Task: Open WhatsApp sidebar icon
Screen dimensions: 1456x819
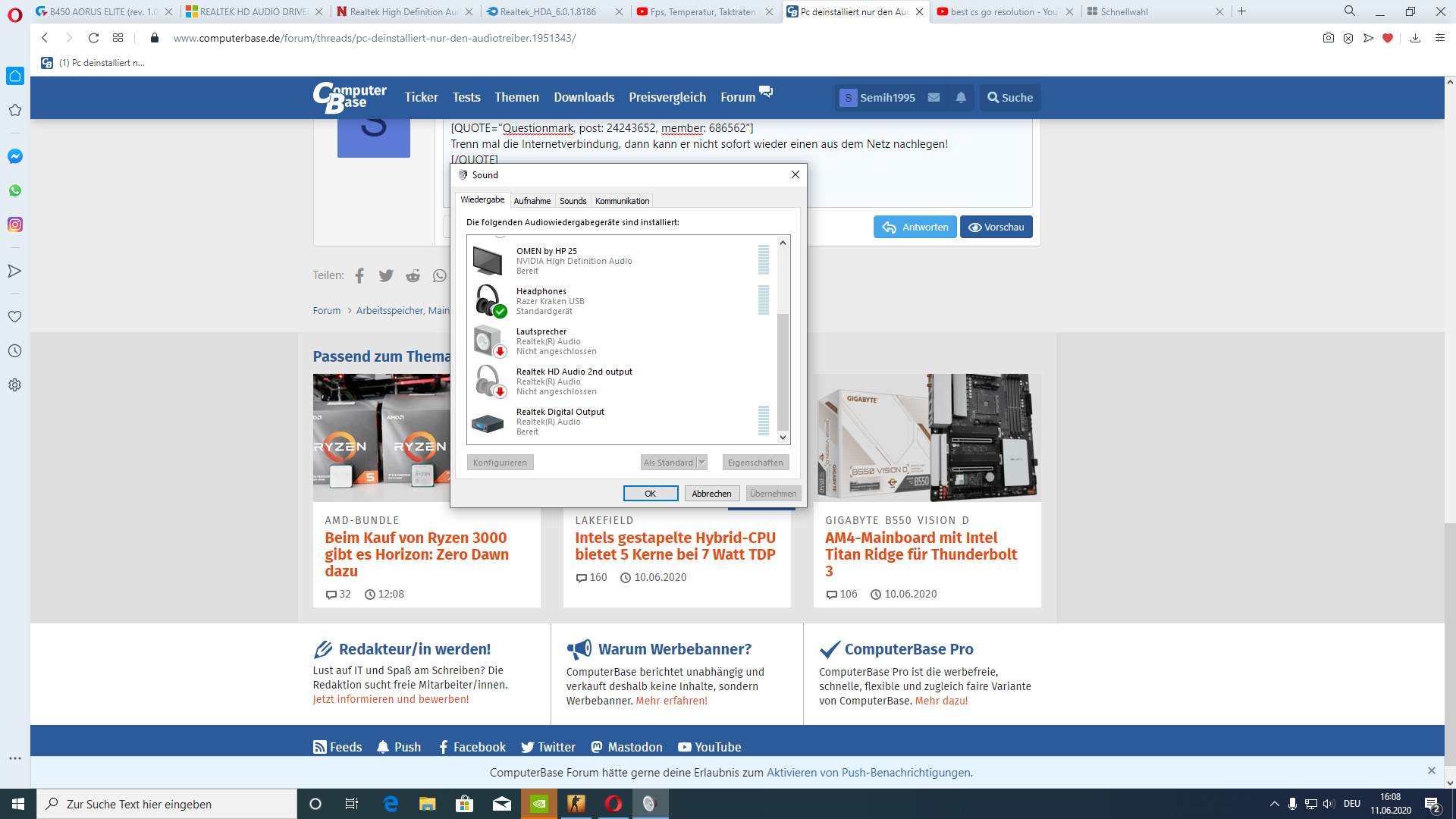Action: pos(14,190)
